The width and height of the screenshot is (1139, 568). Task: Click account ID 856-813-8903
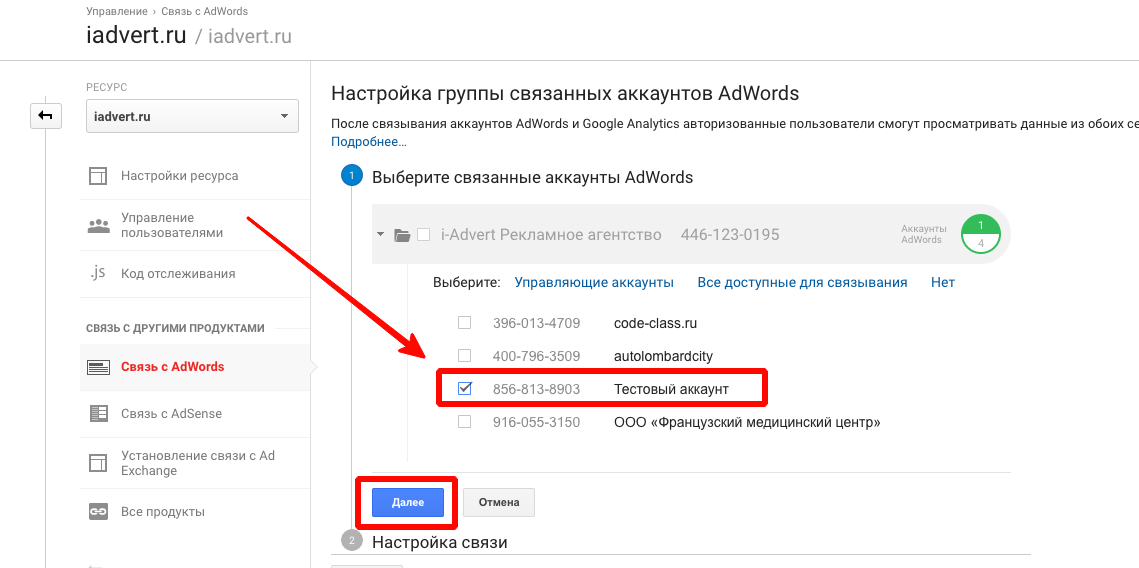point(536,389)
